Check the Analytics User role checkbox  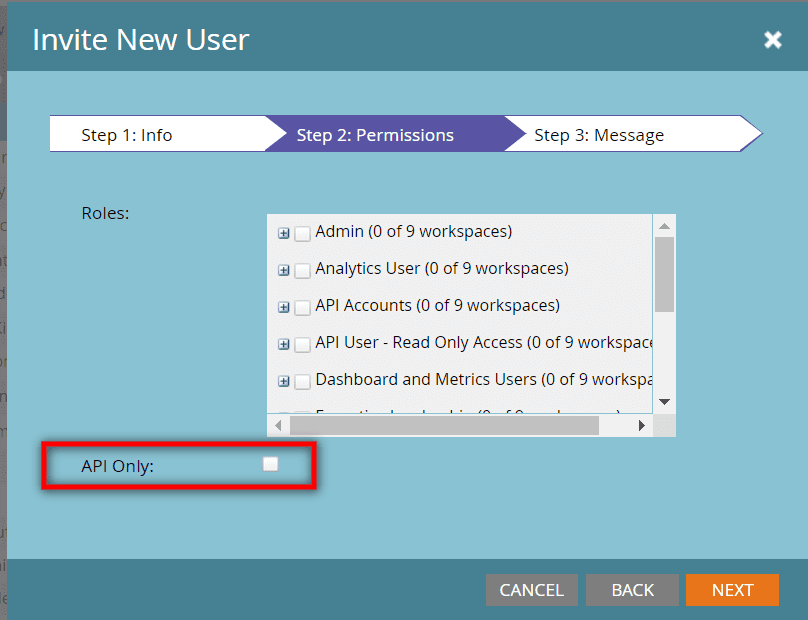302,271
